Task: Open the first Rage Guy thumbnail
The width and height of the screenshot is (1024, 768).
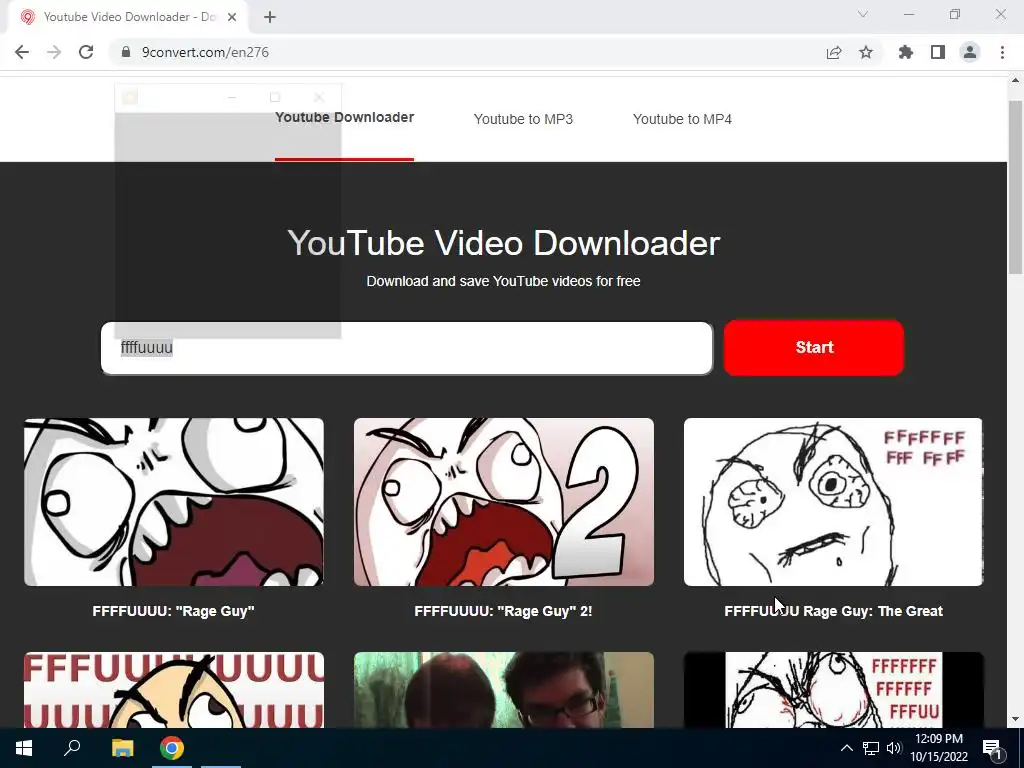Action: pos(174,502)
